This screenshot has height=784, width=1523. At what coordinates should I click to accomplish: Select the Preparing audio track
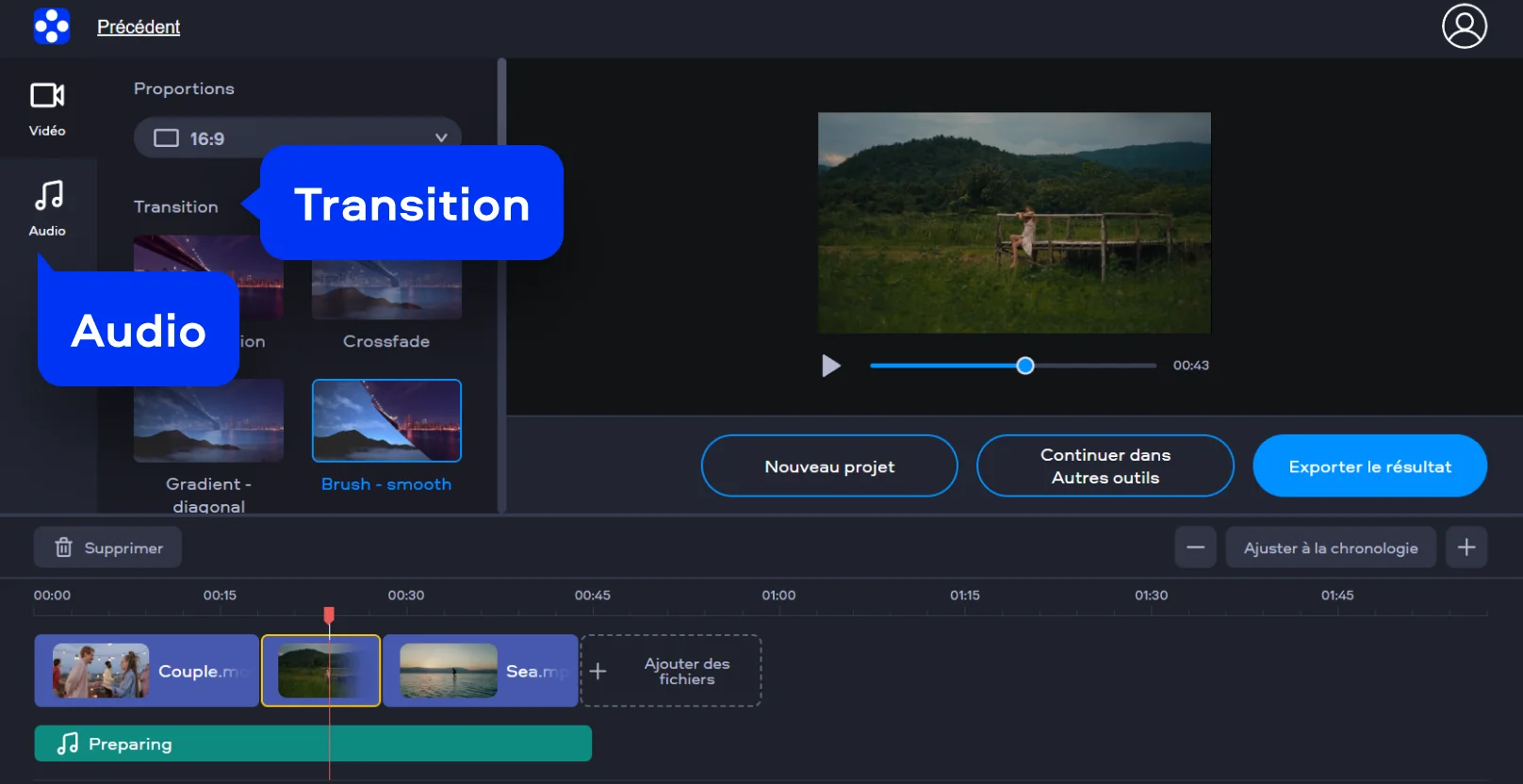pos(313,743)
